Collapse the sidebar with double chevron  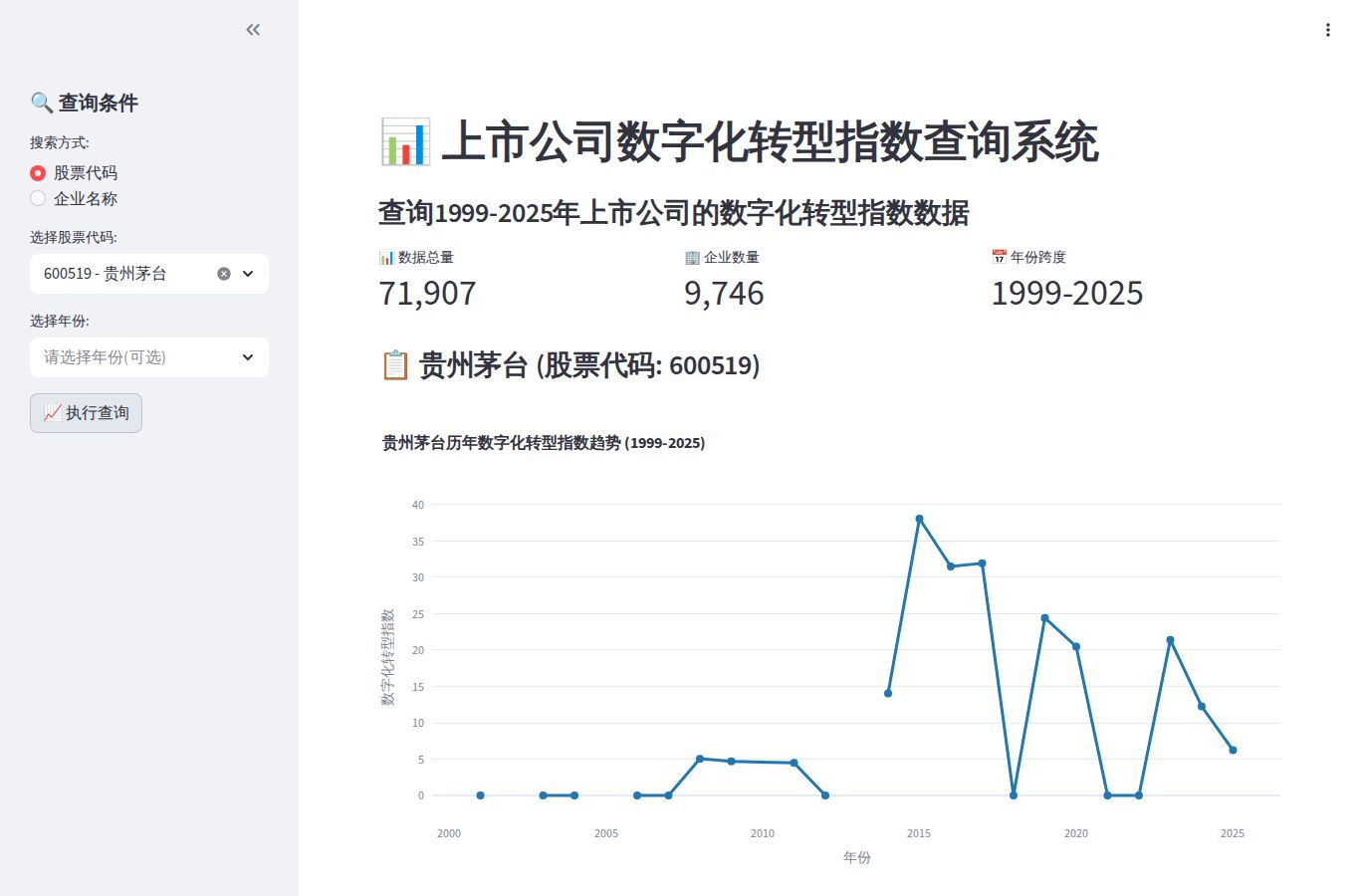point(253,30)
